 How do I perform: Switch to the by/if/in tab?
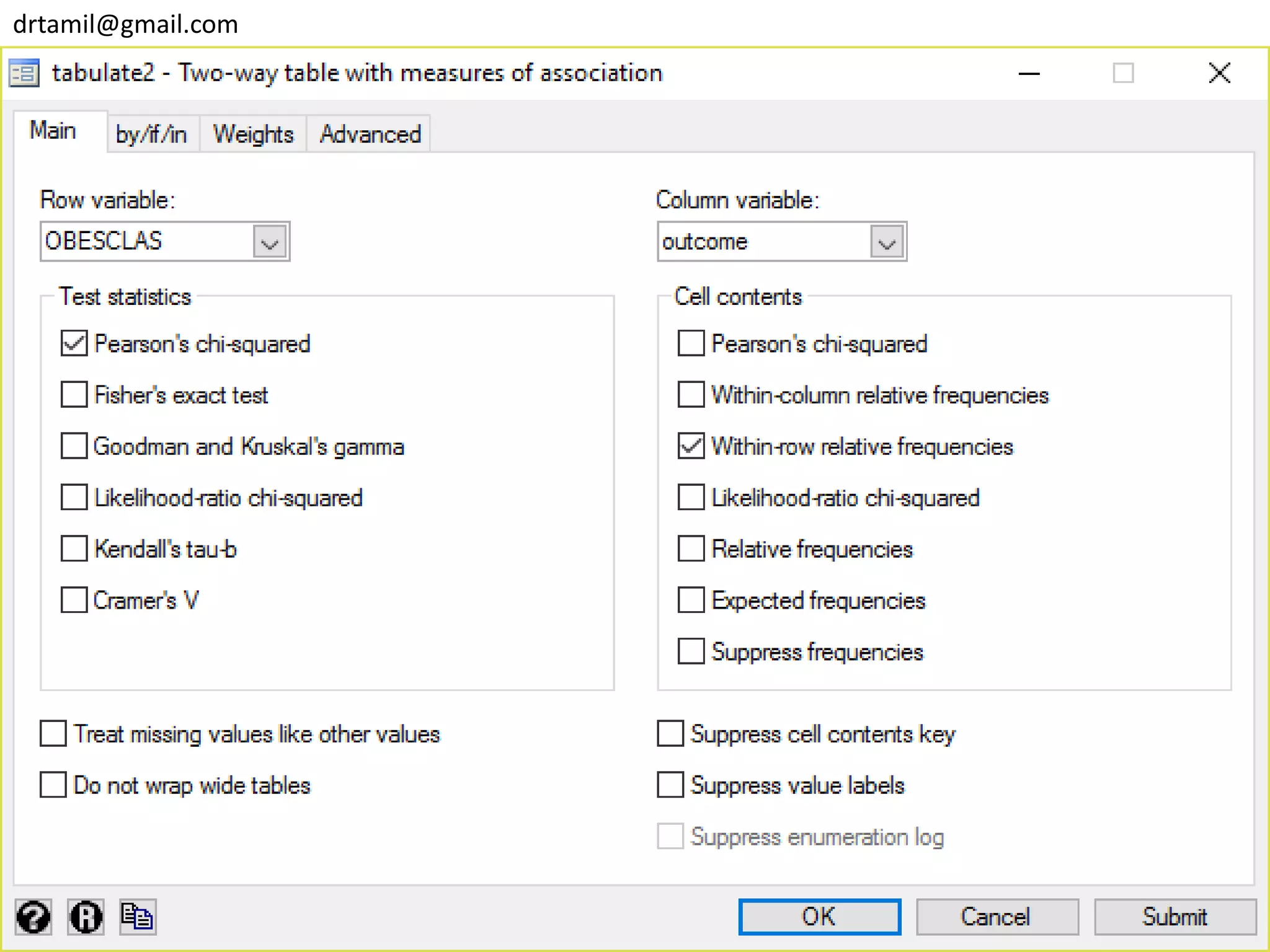[x=151, y=134]
